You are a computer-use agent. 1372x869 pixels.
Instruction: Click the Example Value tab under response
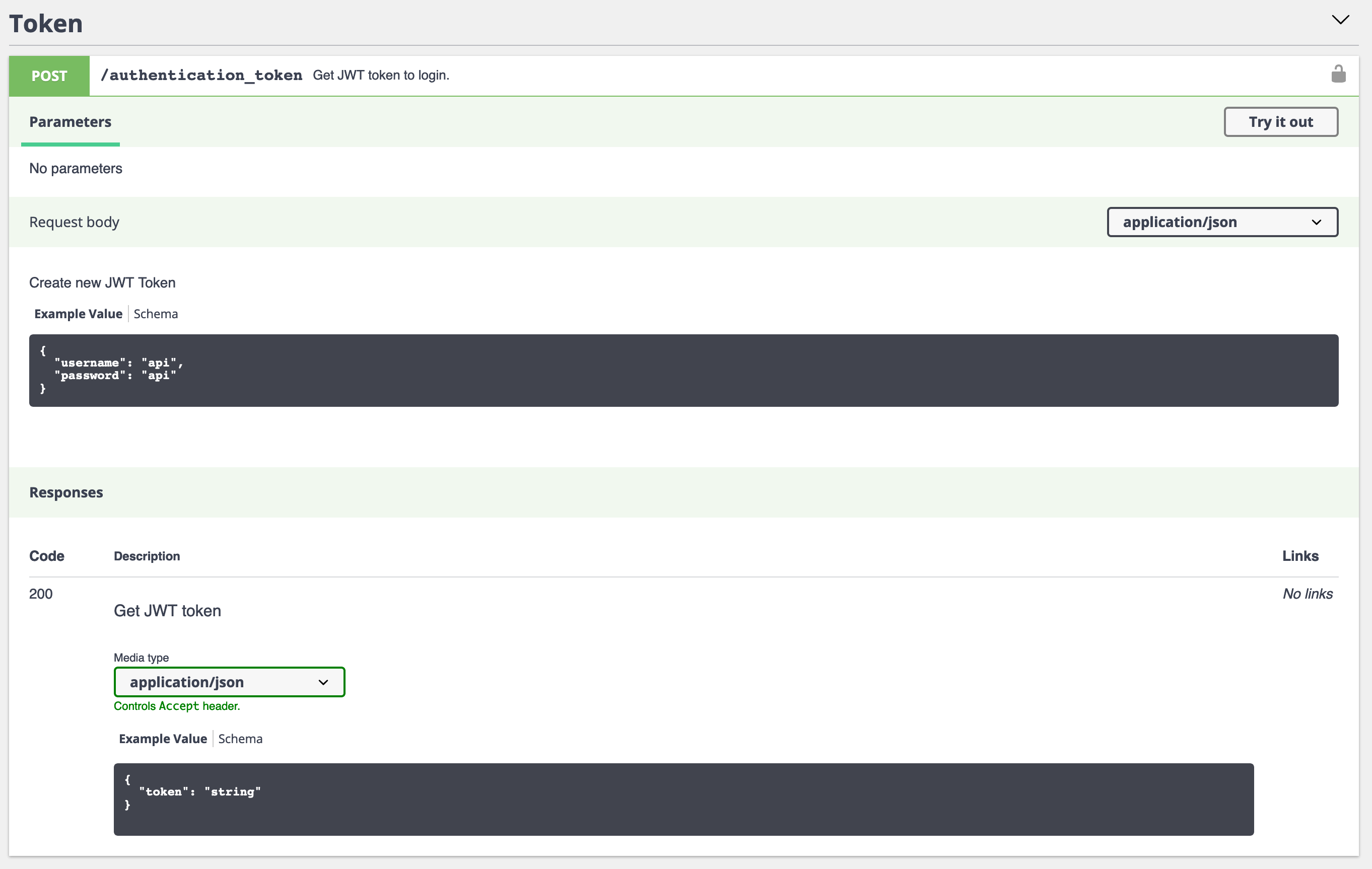[162, 739]
